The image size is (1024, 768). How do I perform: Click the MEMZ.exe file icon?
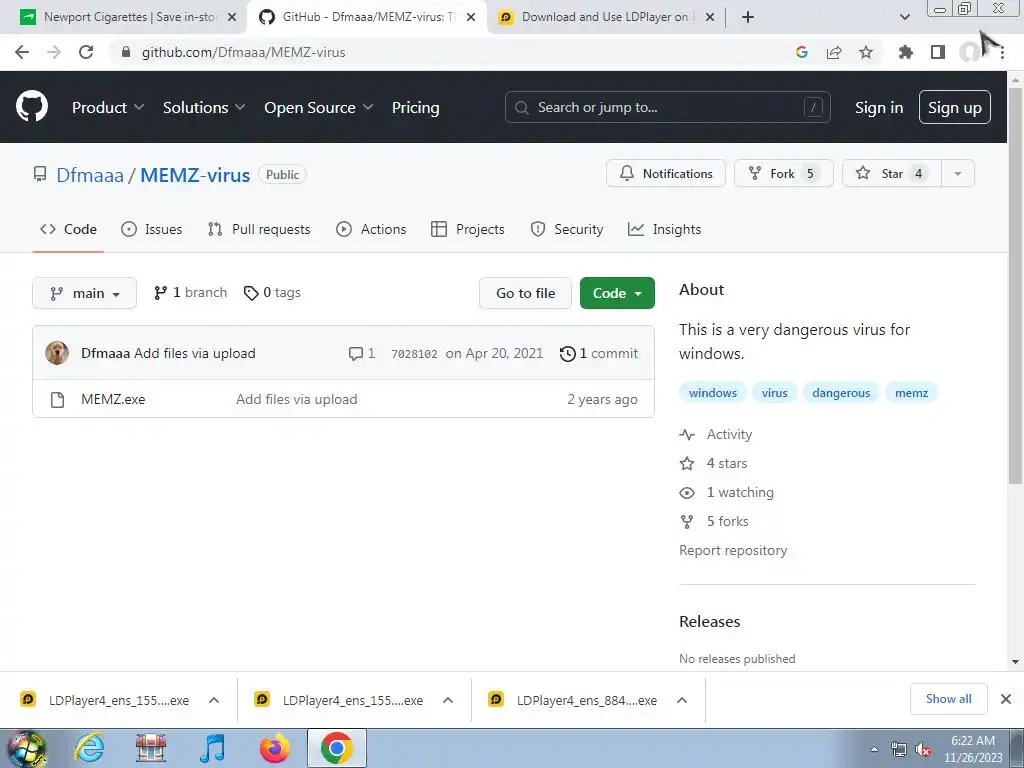(57, 399)
